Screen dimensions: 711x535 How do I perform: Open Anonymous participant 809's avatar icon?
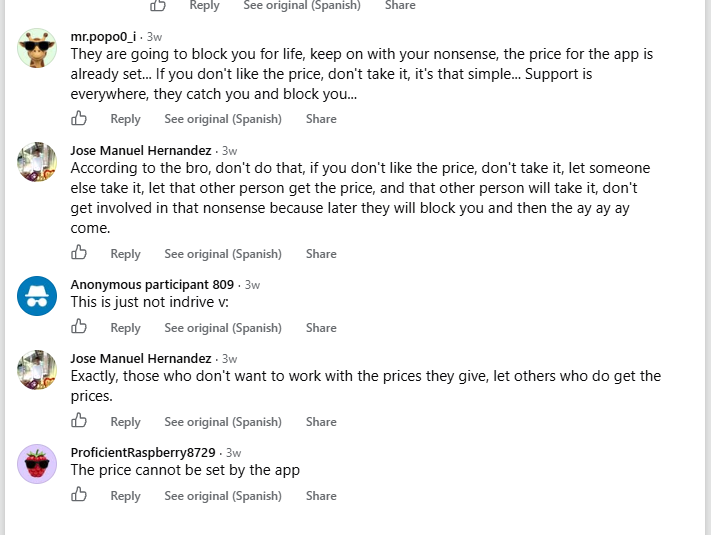[x=37, y=296]
